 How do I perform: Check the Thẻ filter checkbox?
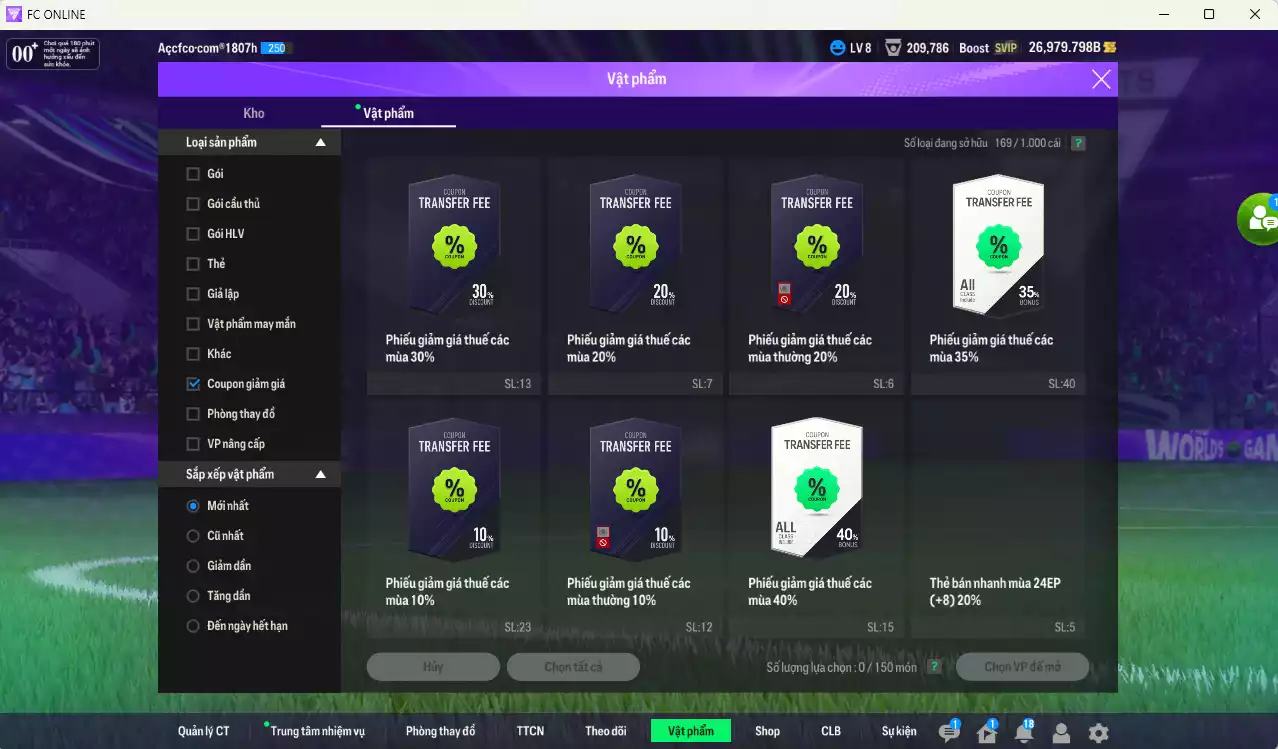pos(193,264)
